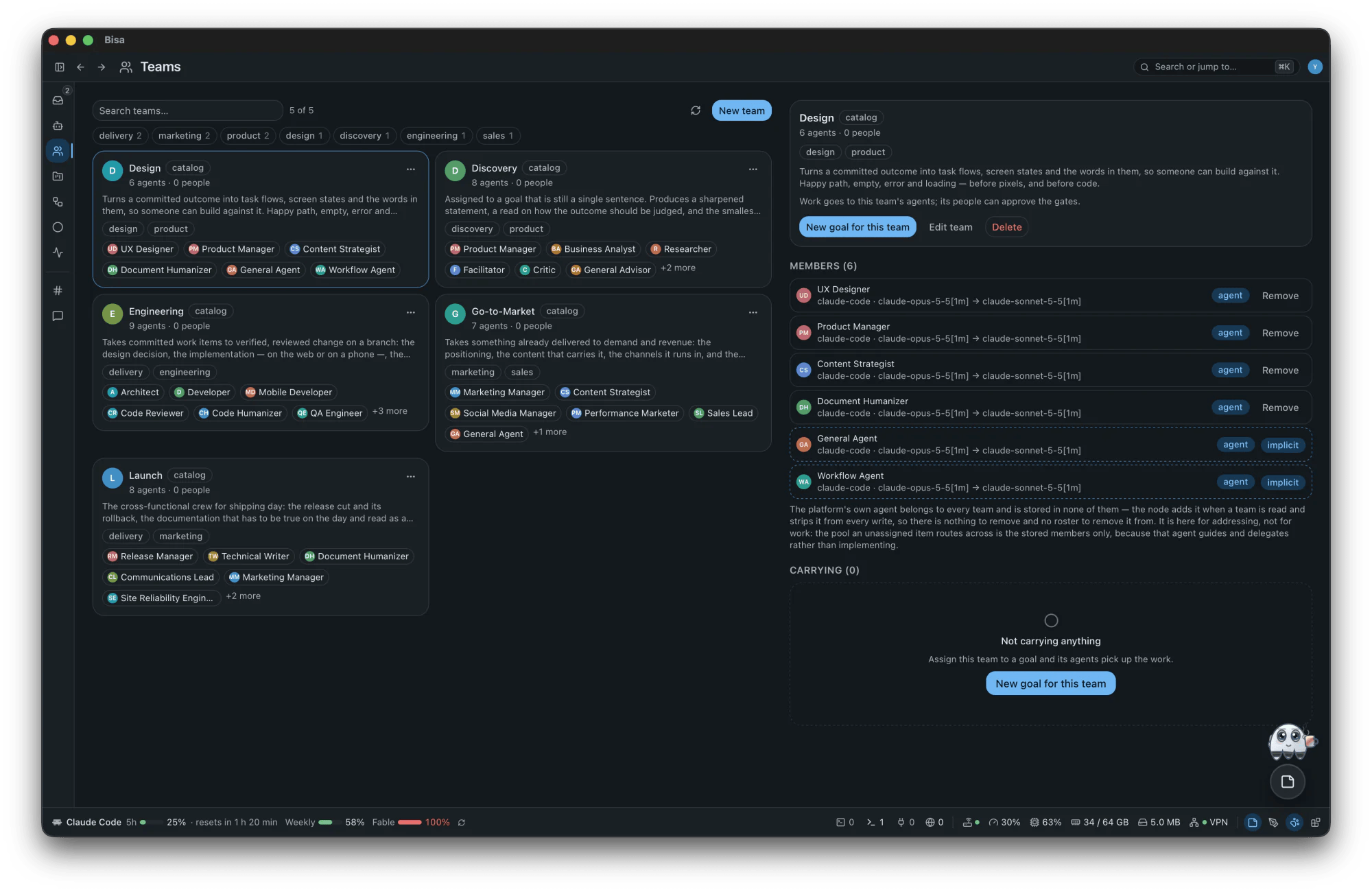Filter teams by discovery tag
Screen dimensions: 1372x892
(364, 136)
